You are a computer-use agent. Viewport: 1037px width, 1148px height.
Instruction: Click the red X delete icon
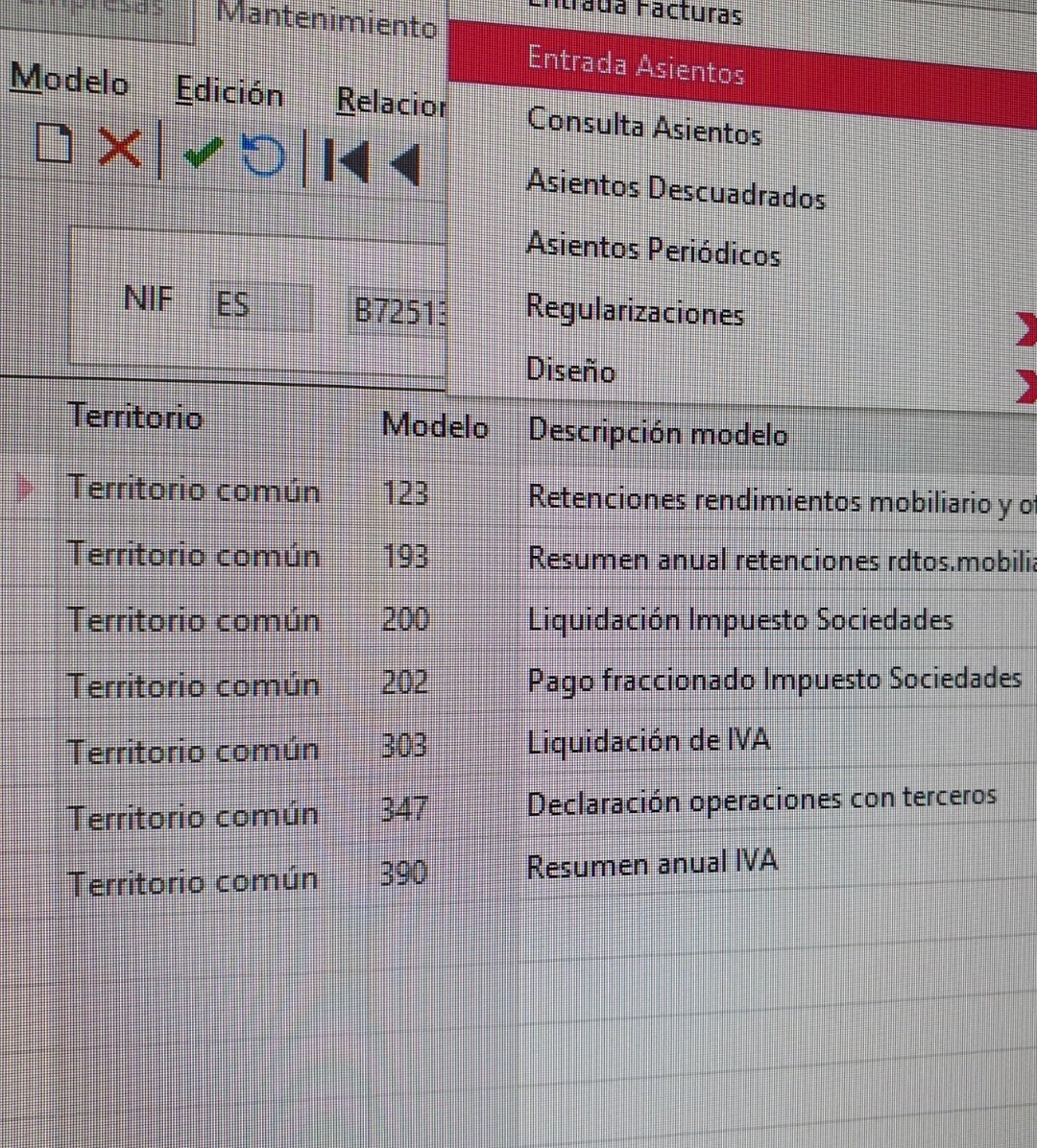(x=120, y=147)
